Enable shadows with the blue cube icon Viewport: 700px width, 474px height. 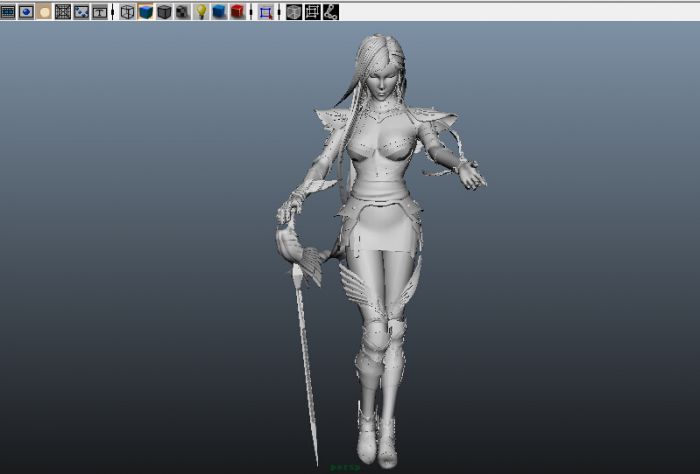click(219, 12)
